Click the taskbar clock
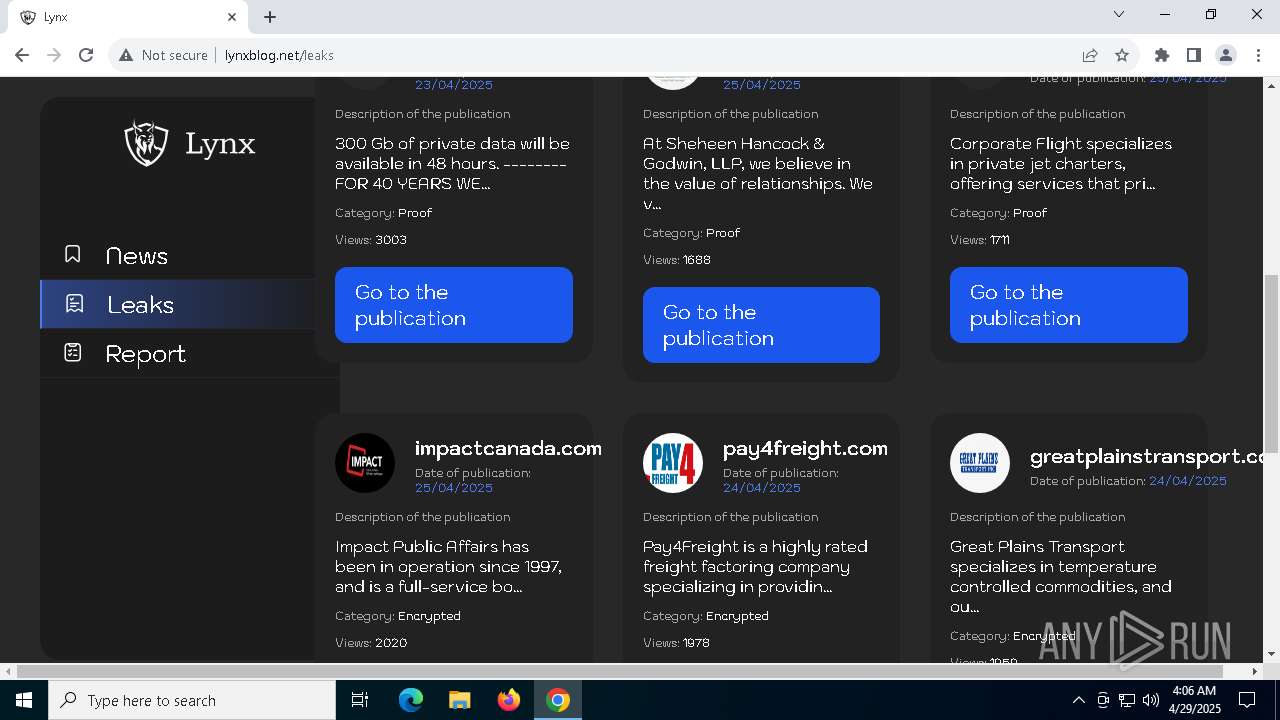 [x=1193, y=700]
